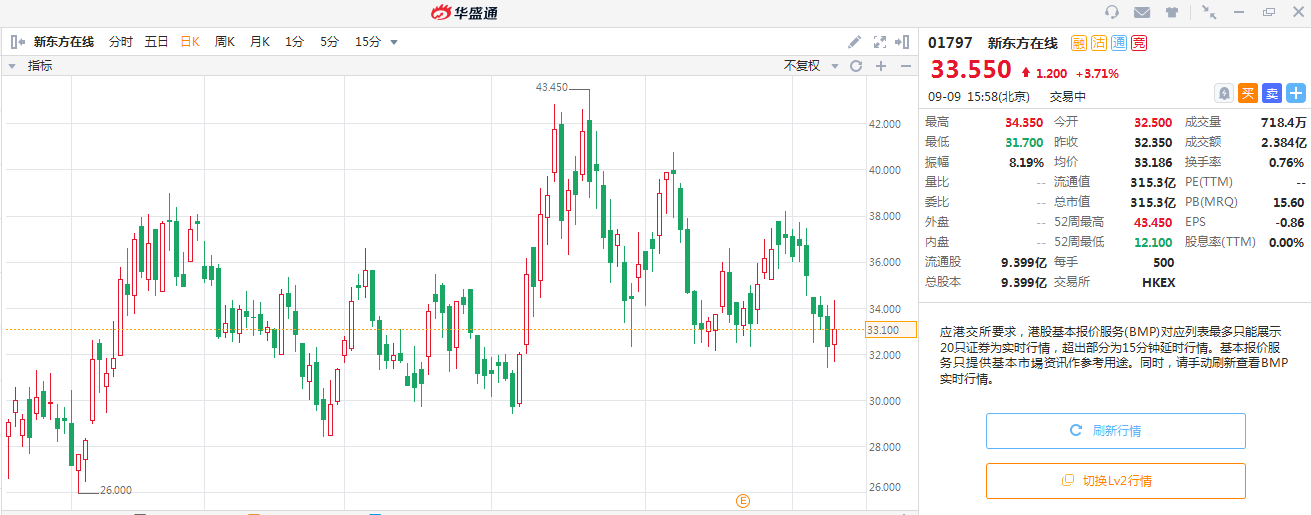Select the 周K weekly candlestick tab
This screenshot has width=1311, height=515.
[x=225, y=42]
